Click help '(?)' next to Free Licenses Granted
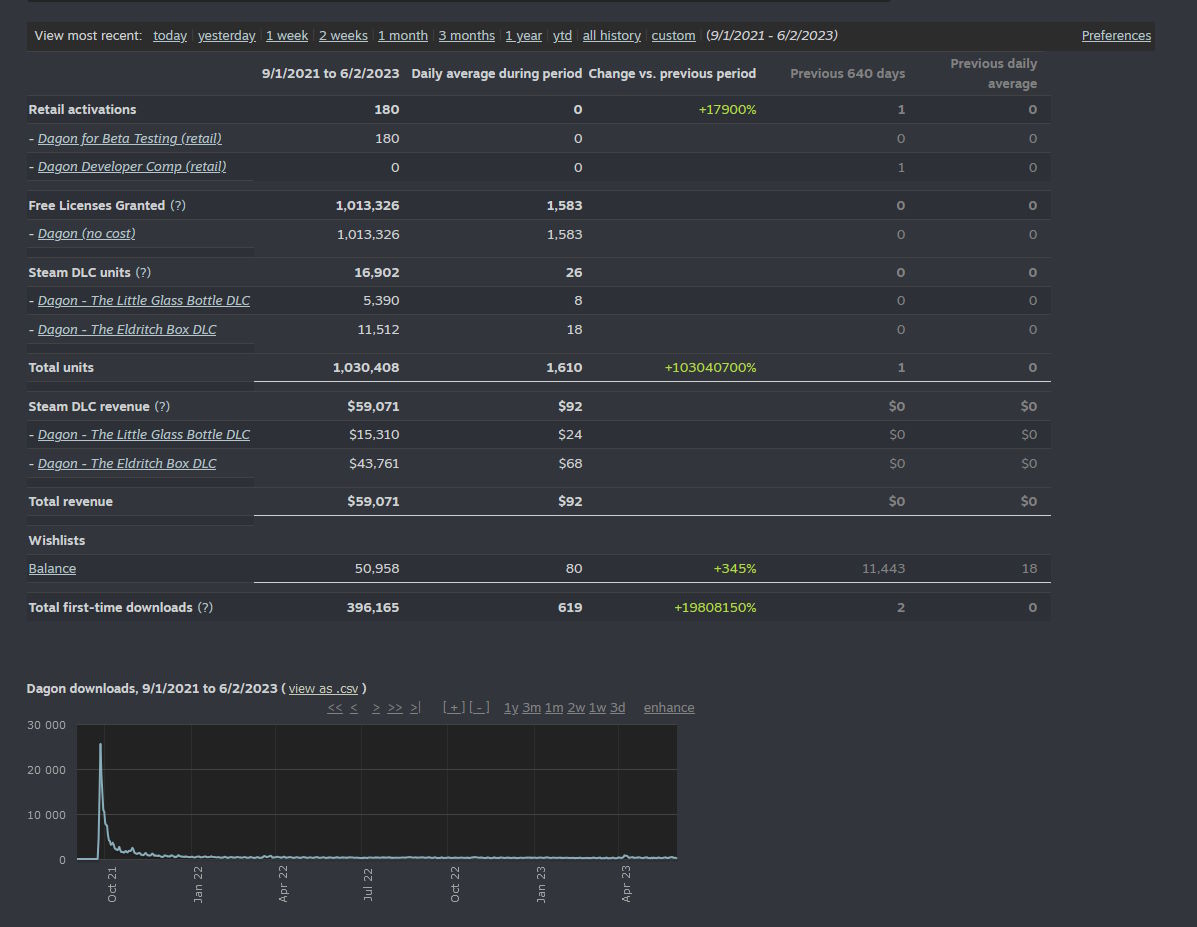 point(178,205)
